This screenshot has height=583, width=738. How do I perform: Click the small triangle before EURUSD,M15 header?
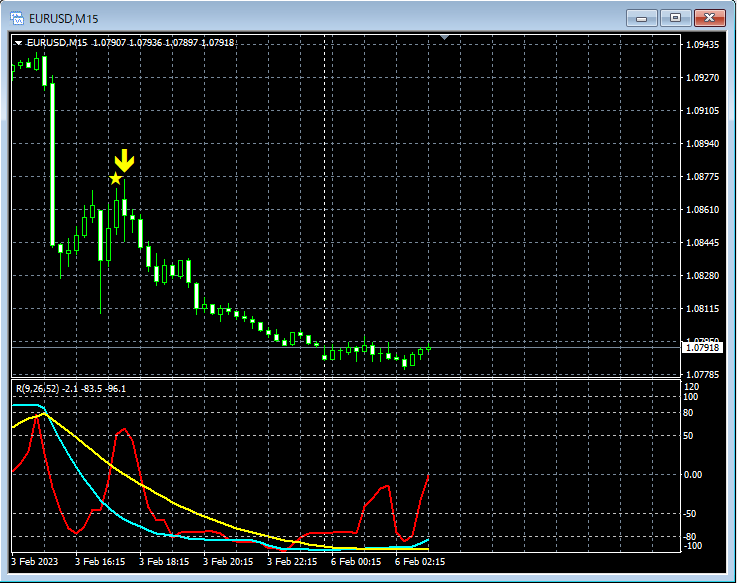tap(18, 43)
